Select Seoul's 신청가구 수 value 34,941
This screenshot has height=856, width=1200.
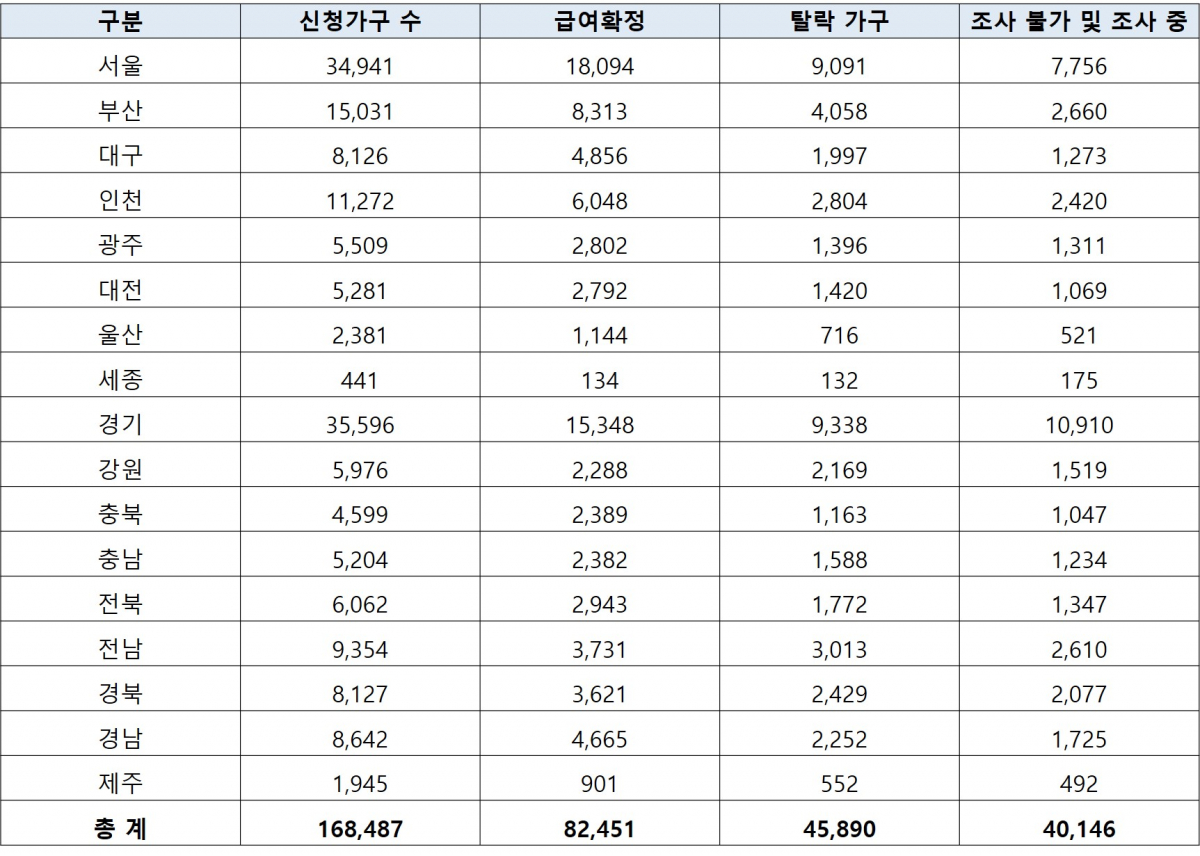[x=360, y=65]
